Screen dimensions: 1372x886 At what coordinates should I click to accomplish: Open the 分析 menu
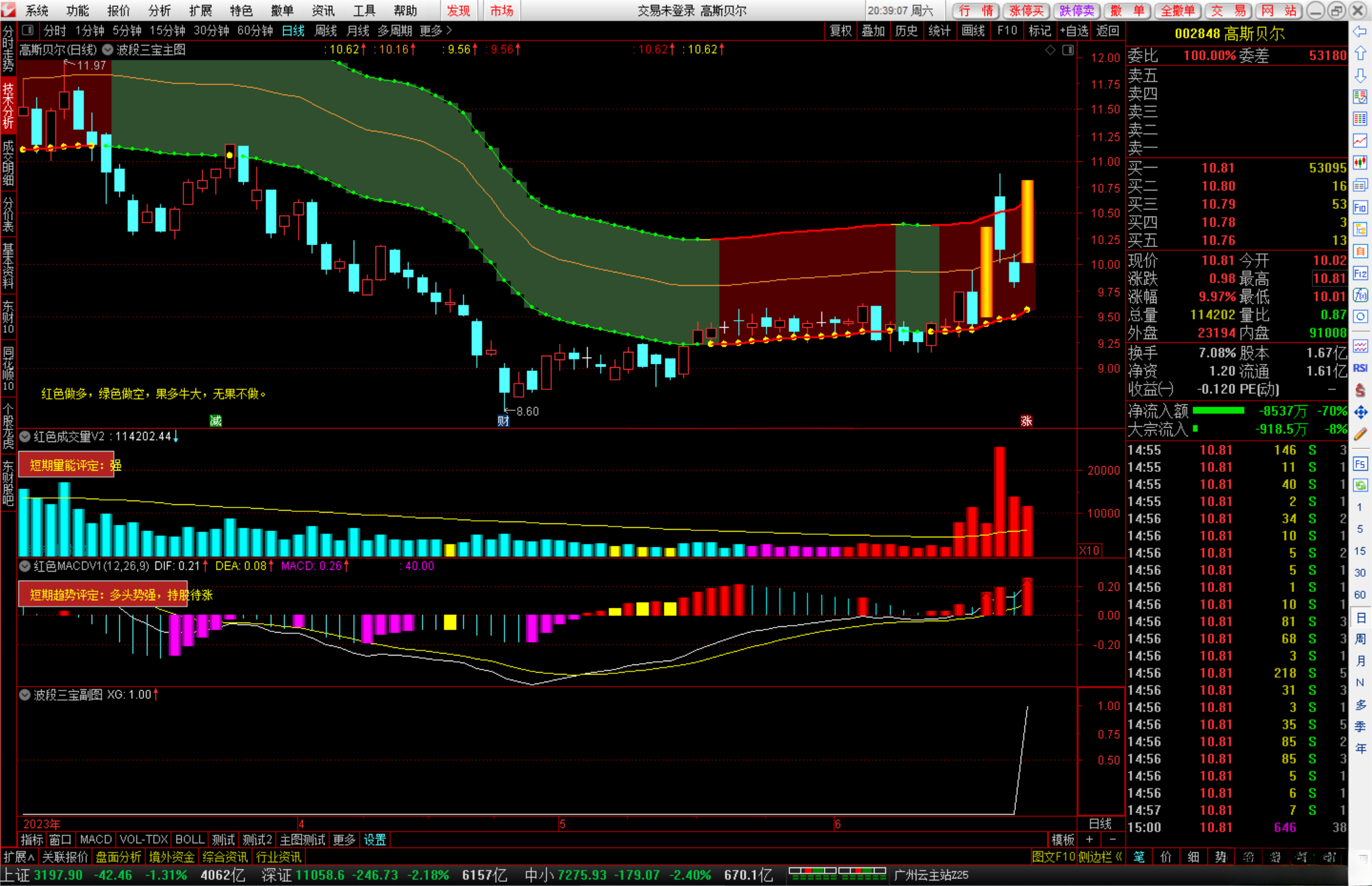[x=159, y=10]
